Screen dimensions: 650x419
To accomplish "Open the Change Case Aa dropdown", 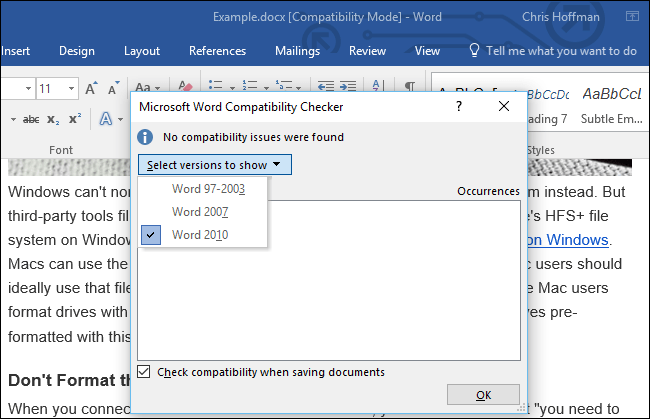I will point(147,89).
